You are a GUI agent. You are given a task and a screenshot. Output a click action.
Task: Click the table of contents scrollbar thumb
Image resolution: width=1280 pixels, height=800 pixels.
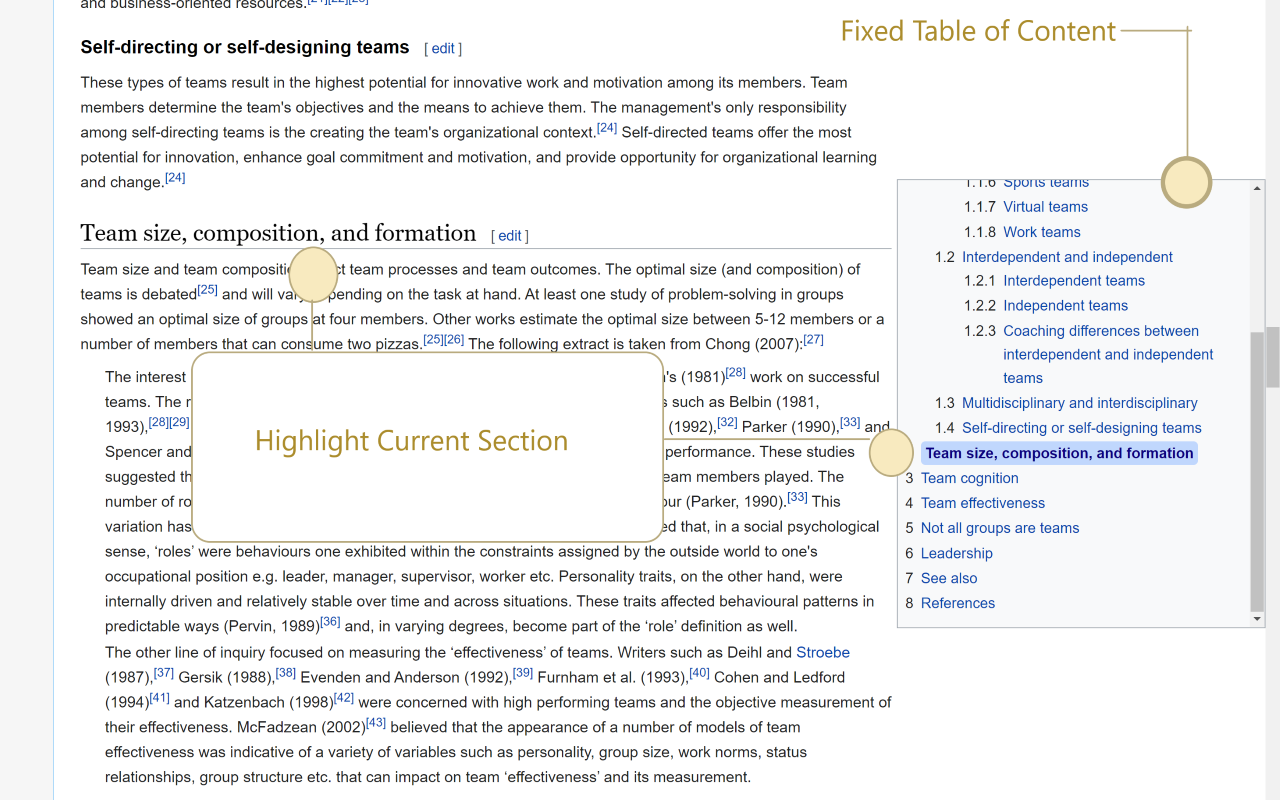(x=1258, y=471)
